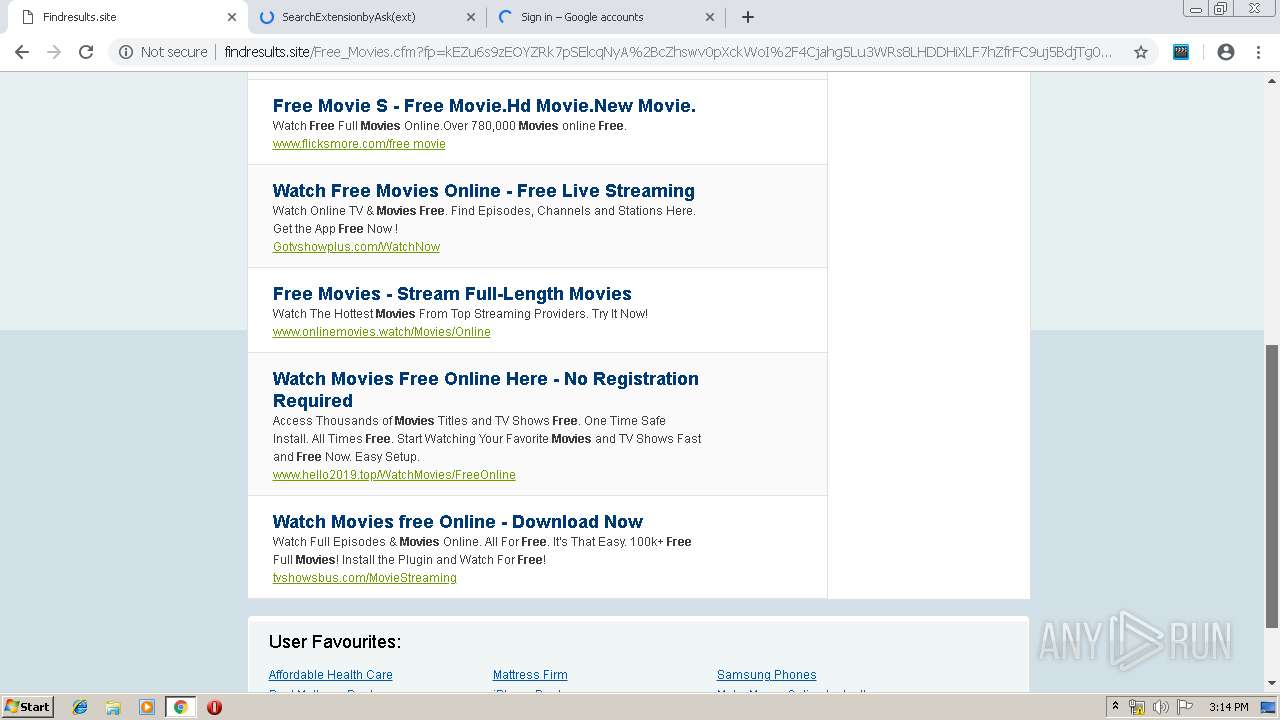This screenshot has height=720, width=1280.
Task: Open Watch Movies Free Online Here headline
Action: pyautogui.click(x=486, y=390)
